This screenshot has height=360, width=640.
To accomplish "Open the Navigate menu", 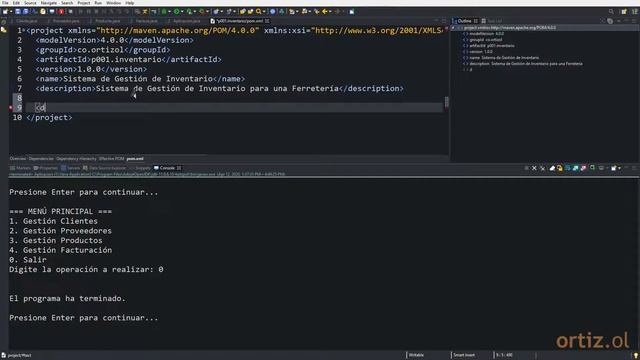I will [x=49, y=3].
